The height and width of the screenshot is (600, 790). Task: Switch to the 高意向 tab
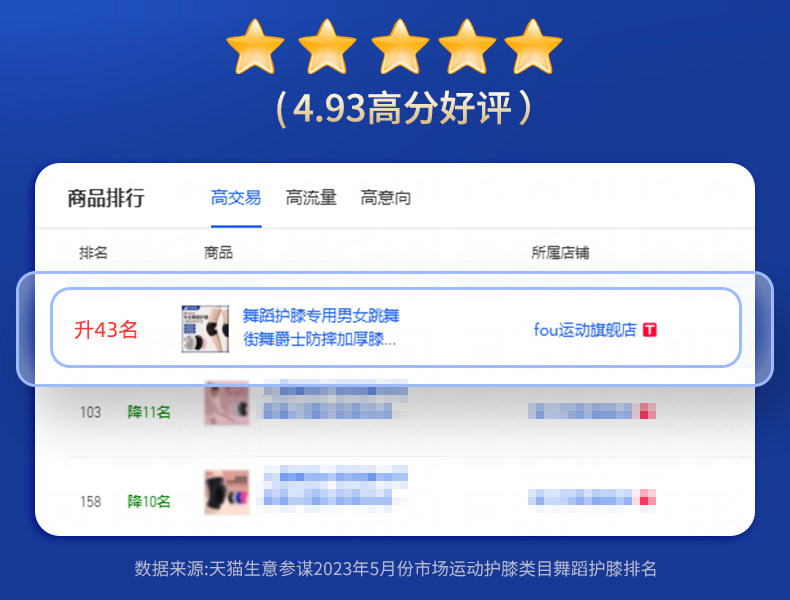[385, 198]
